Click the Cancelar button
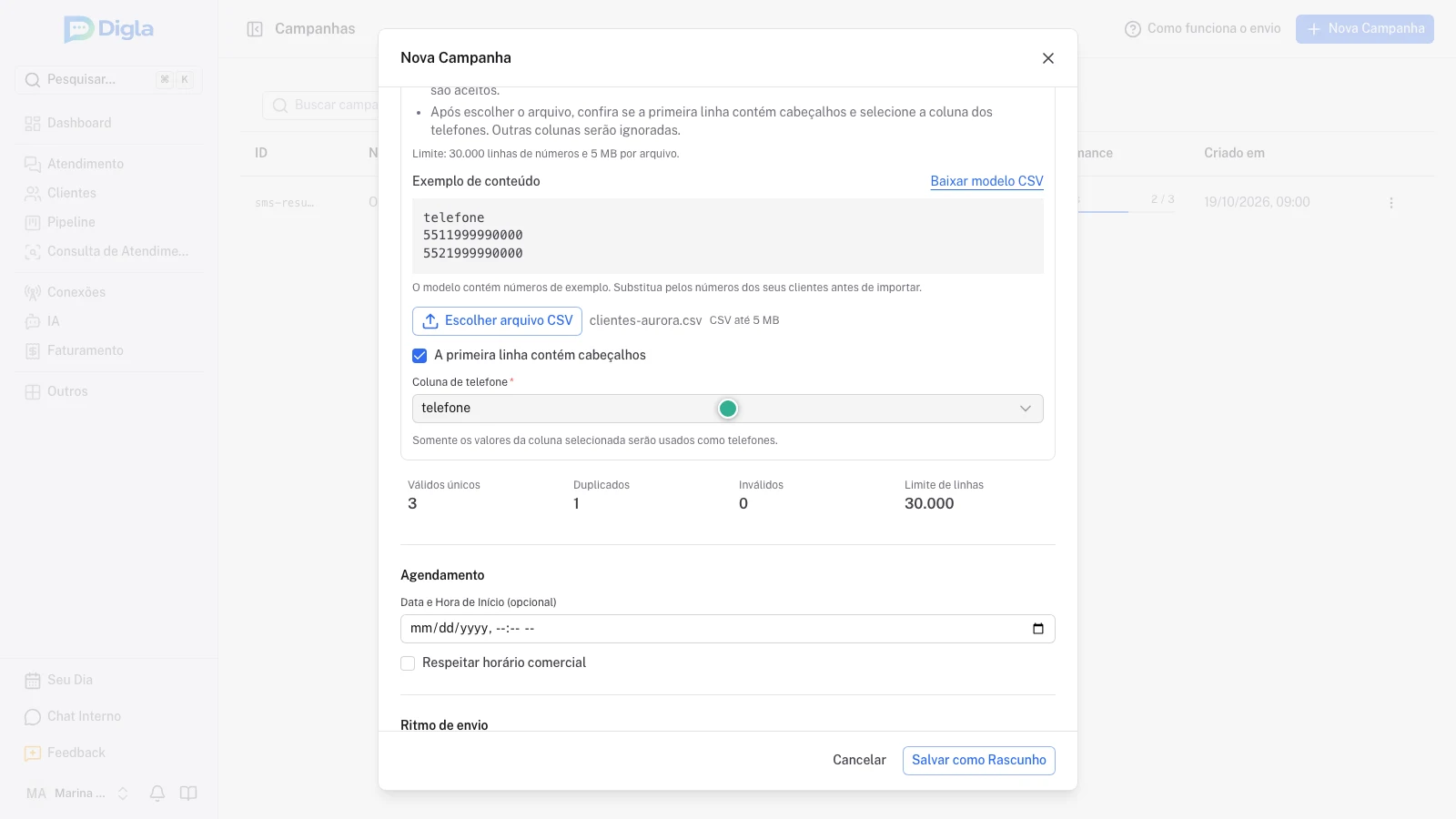Viewport: 1456px width, 819px height. tap(859, 761)
